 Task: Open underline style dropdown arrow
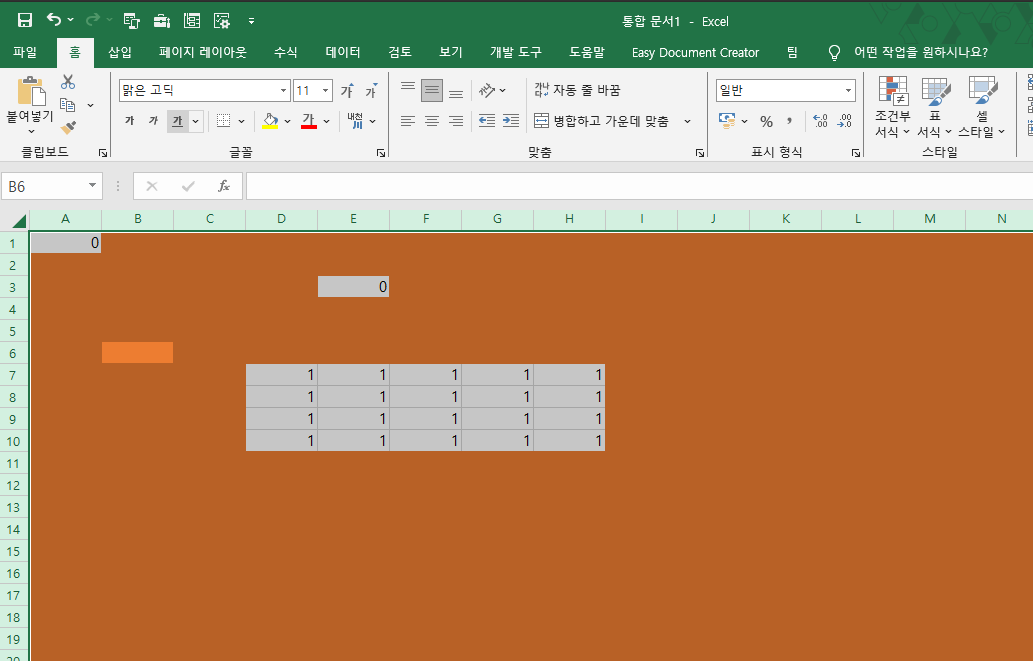click(x=196, y=121)
